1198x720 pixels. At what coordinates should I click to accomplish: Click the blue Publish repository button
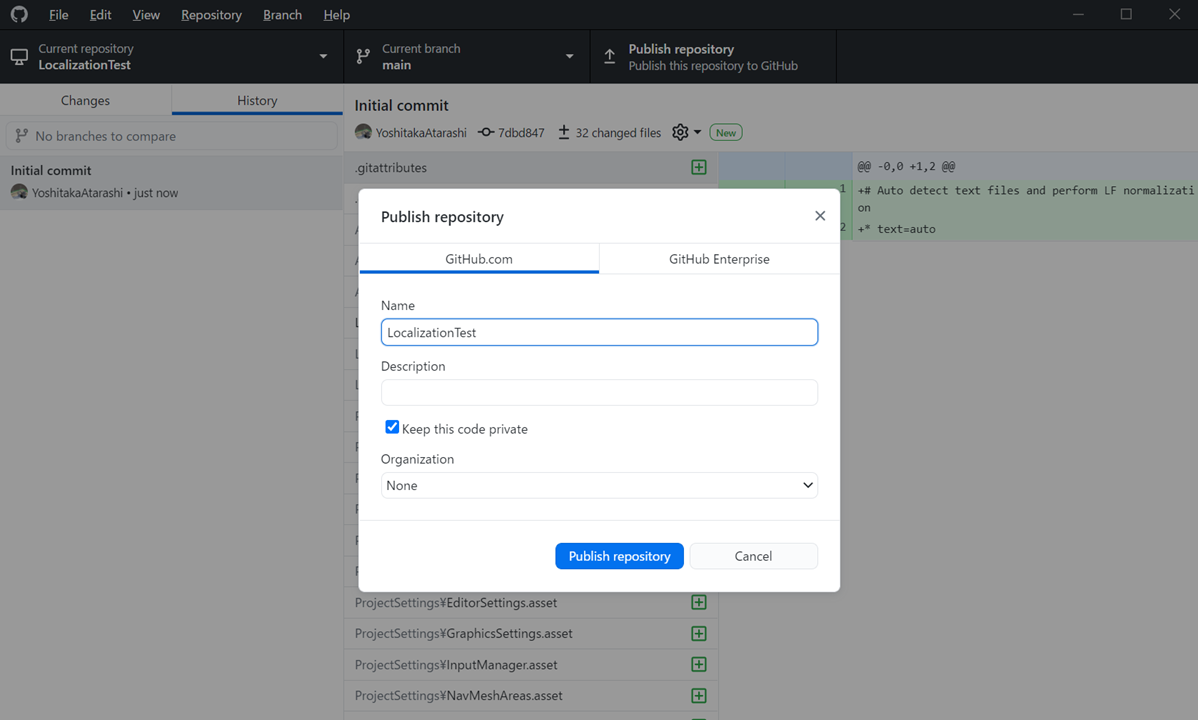619,556
